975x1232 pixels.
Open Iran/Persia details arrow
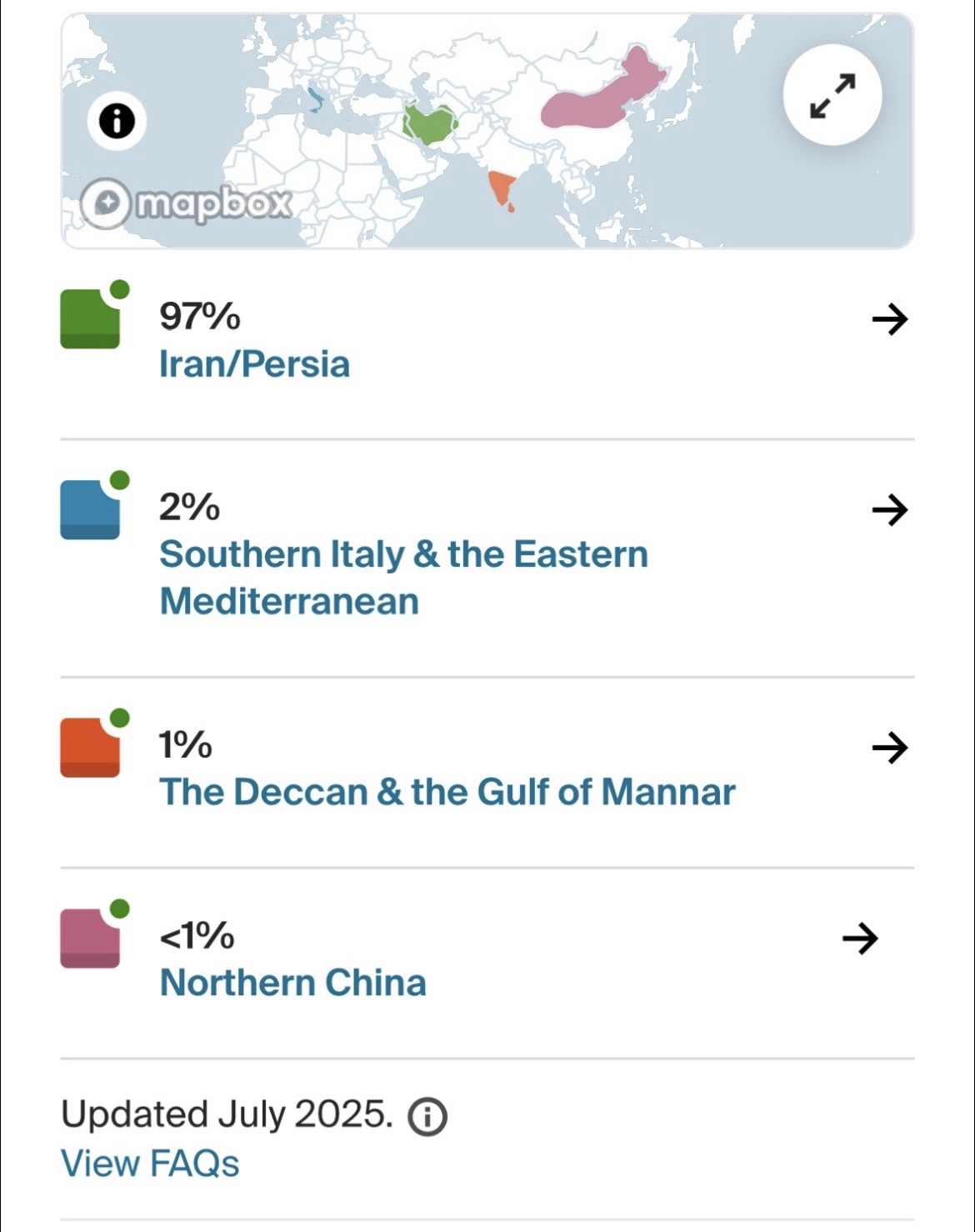(889, 318)
